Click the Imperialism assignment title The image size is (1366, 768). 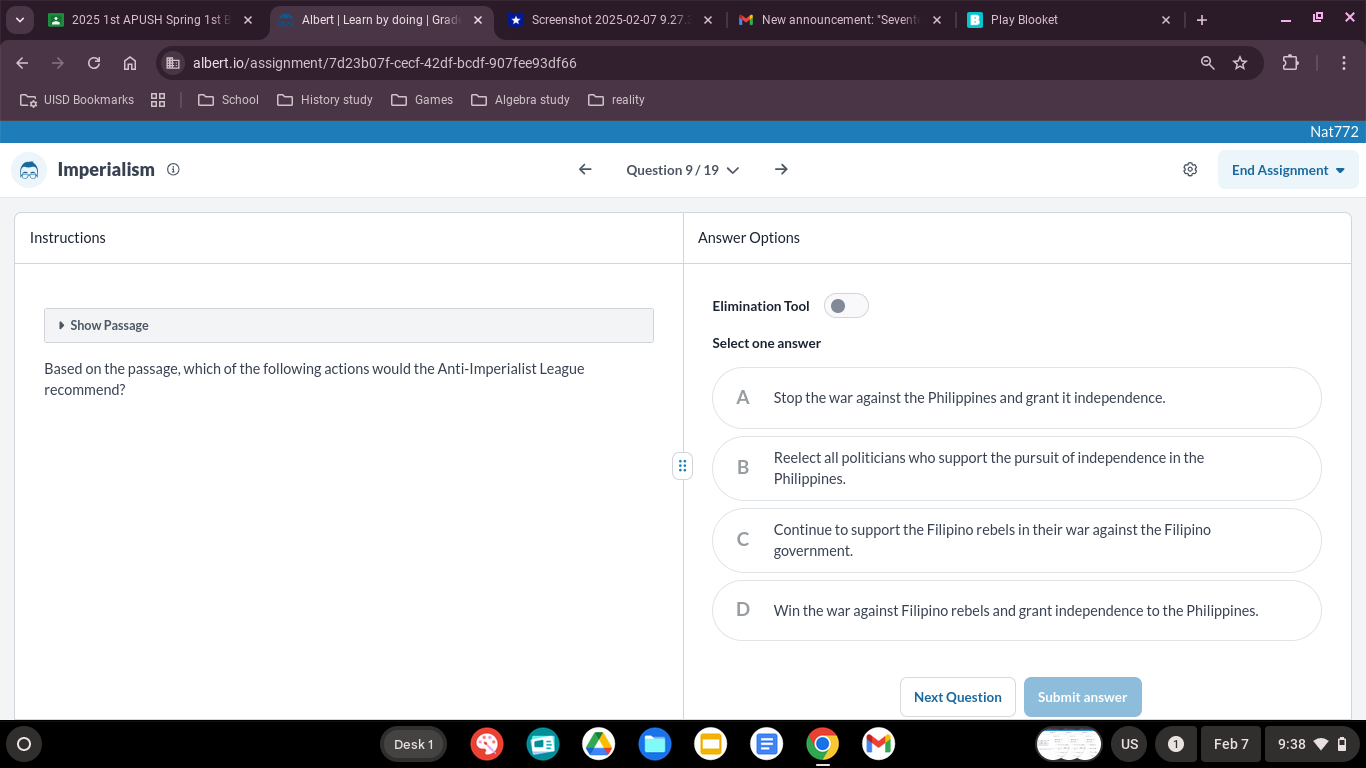point(106,170)
